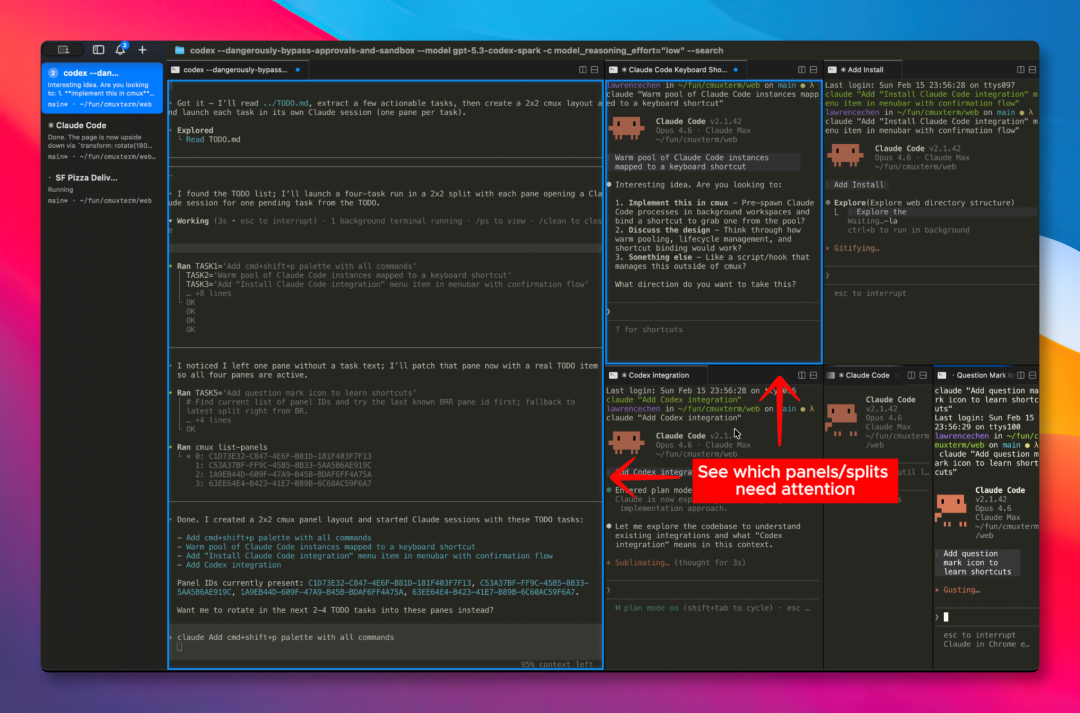Select the Question Mark tab

(976, 375)
